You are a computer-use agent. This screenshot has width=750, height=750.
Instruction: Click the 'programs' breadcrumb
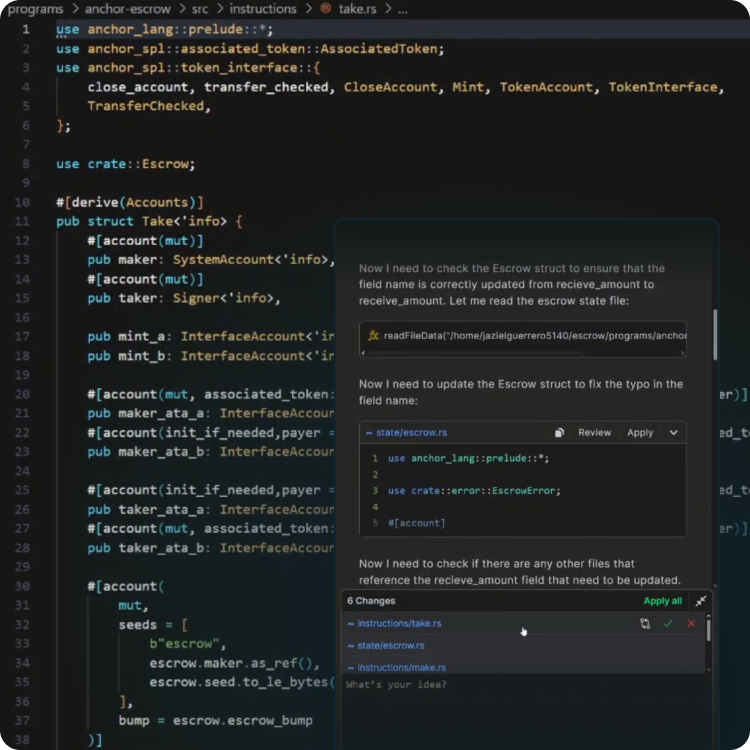coord(35,9)
